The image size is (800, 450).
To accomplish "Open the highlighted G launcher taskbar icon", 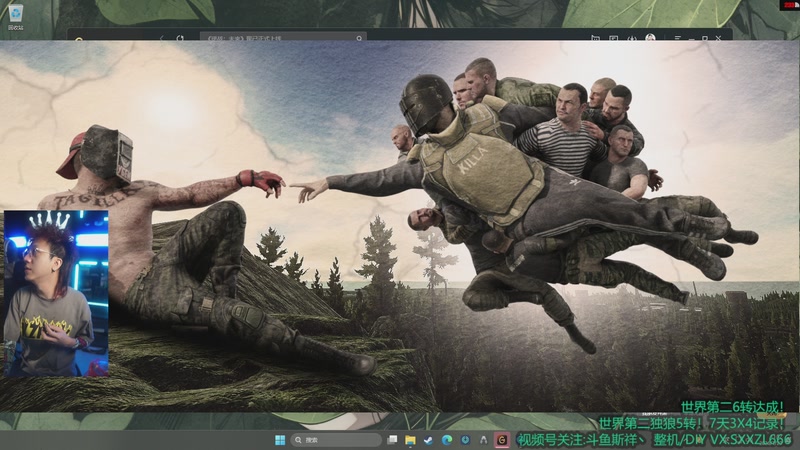I will tap(502, 440).
